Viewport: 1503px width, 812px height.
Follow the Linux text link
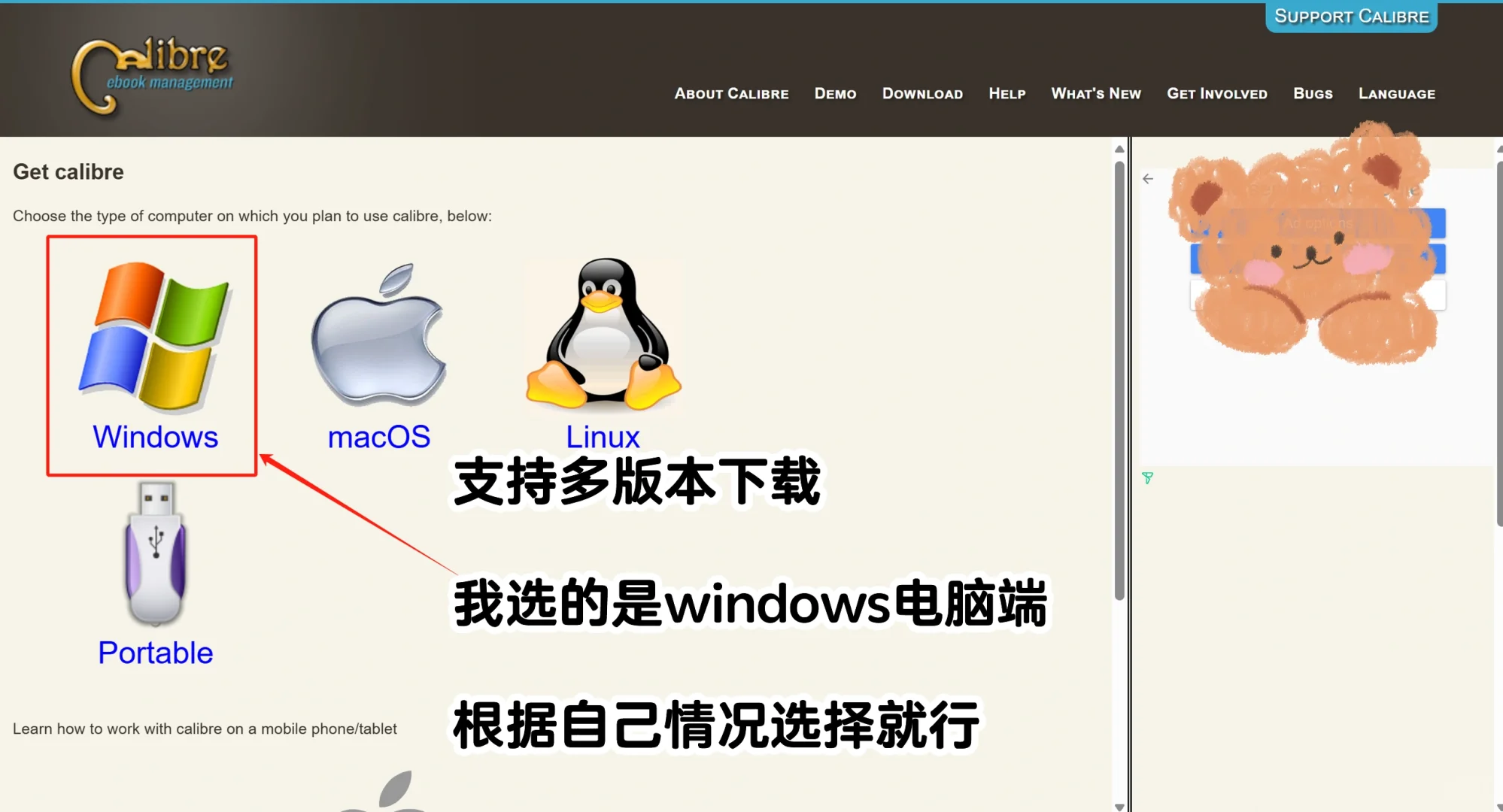coord(603,437)
